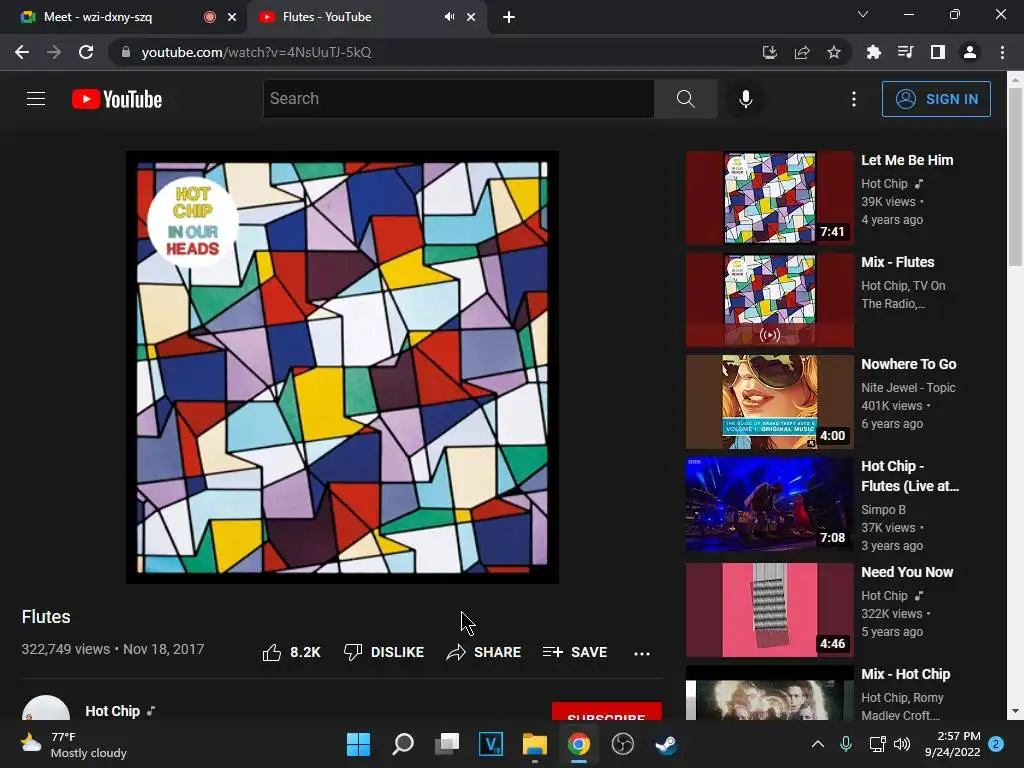Go to the YouTube home logo

pos(117,99)
